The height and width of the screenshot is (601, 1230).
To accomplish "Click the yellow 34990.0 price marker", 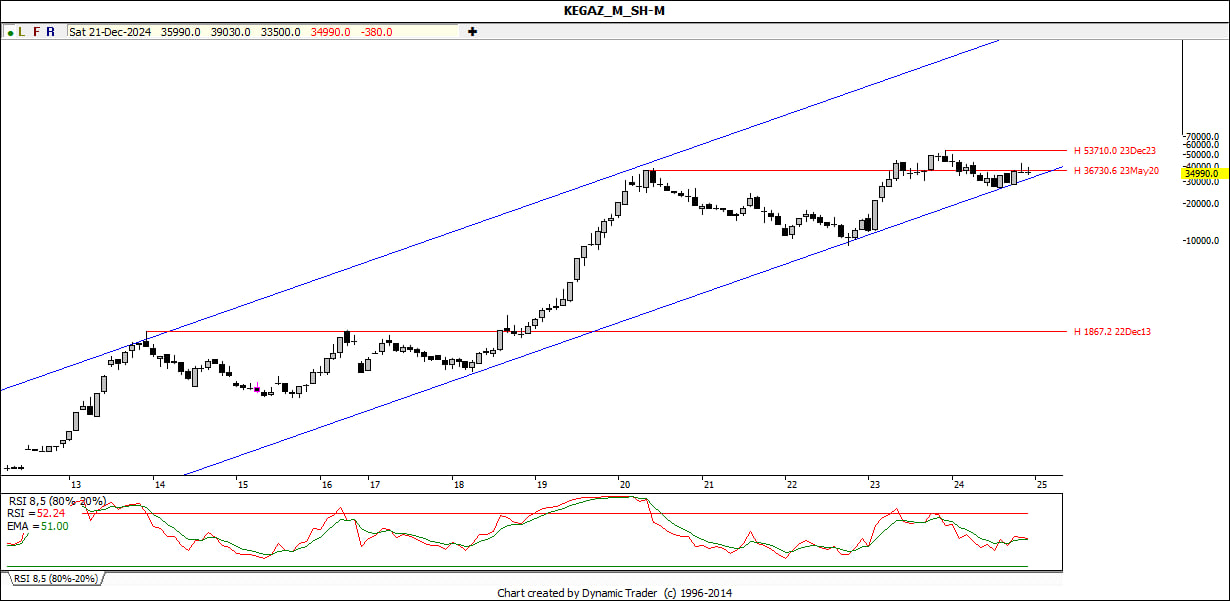I will tap(1203, 174).
